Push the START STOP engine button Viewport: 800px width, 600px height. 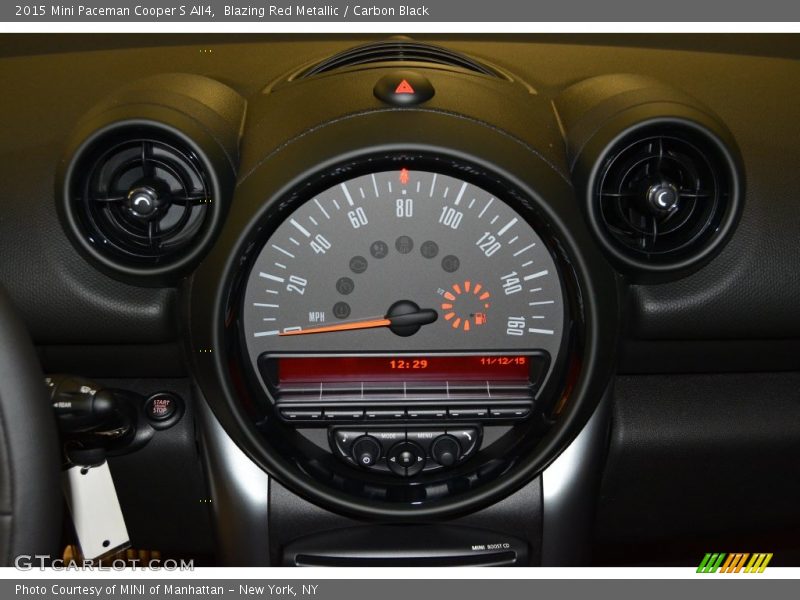click(x=161, y=408)
